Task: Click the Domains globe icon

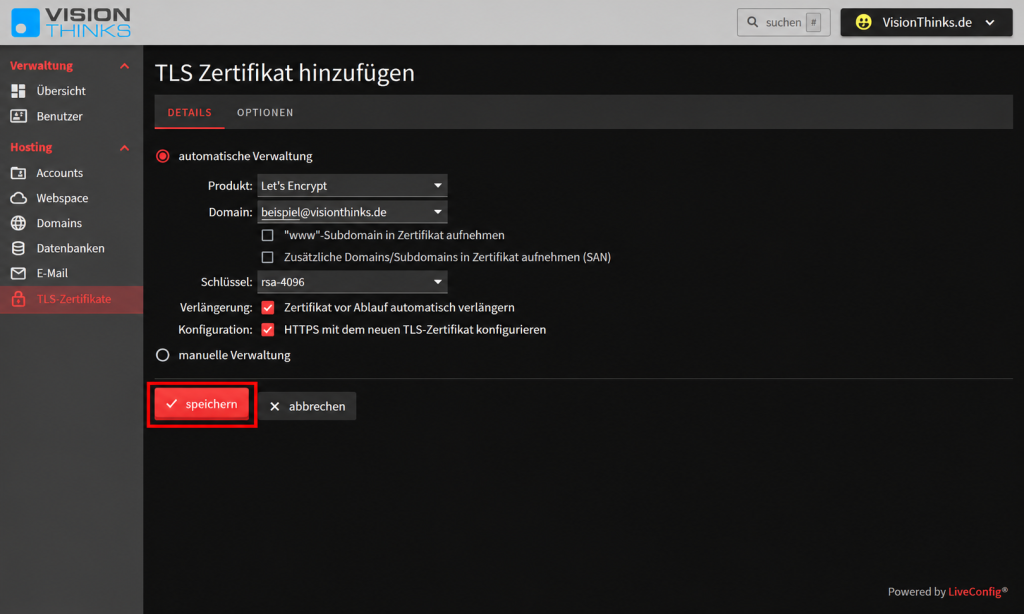Action: pos(18,223)
